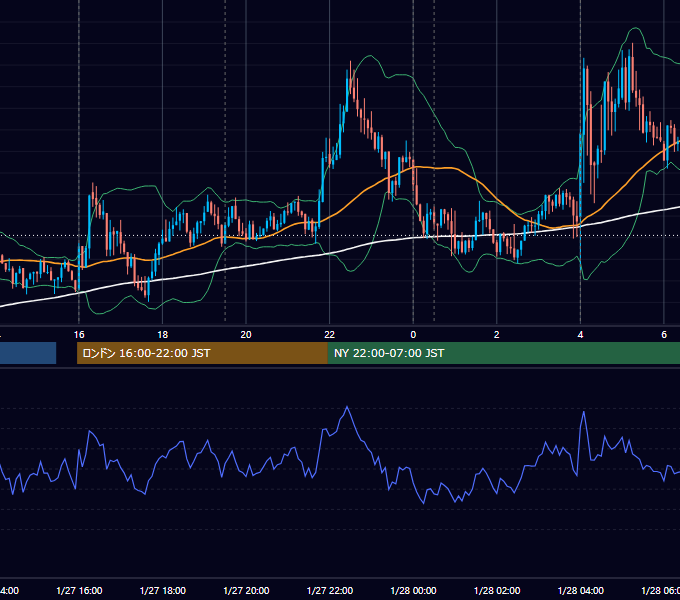Click the 1/27 22:00 date label

point(330,590)
